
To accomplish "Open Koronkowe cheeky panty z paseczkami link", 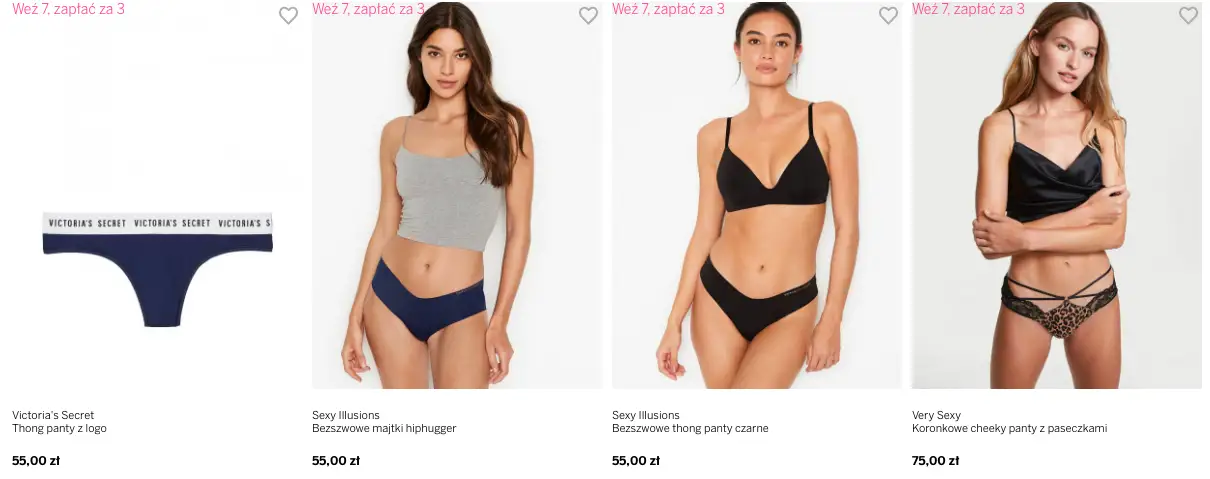I will pyautogui.click(x=1009, y=429).
